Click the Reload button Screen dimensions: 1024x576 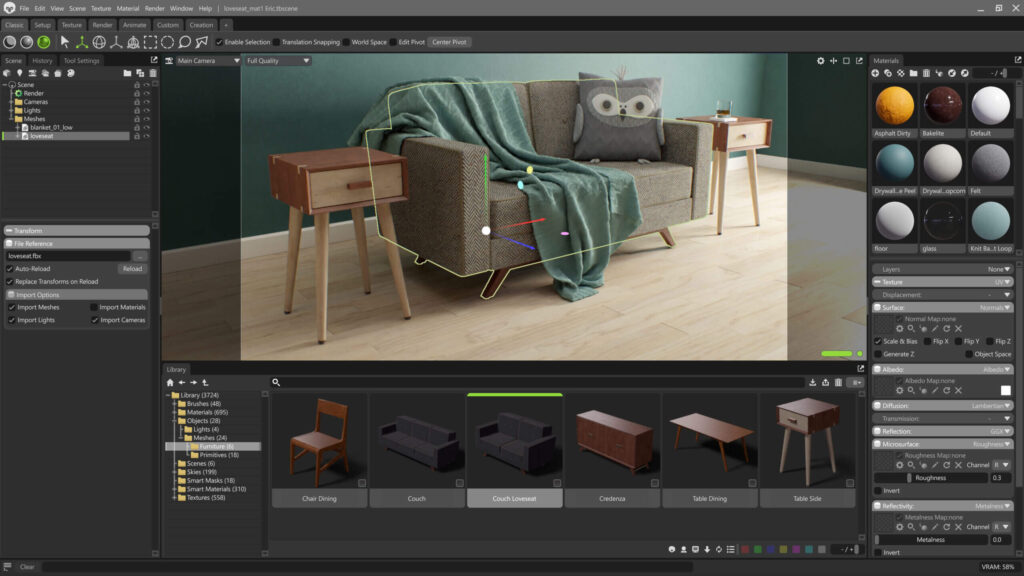point(132,269)
